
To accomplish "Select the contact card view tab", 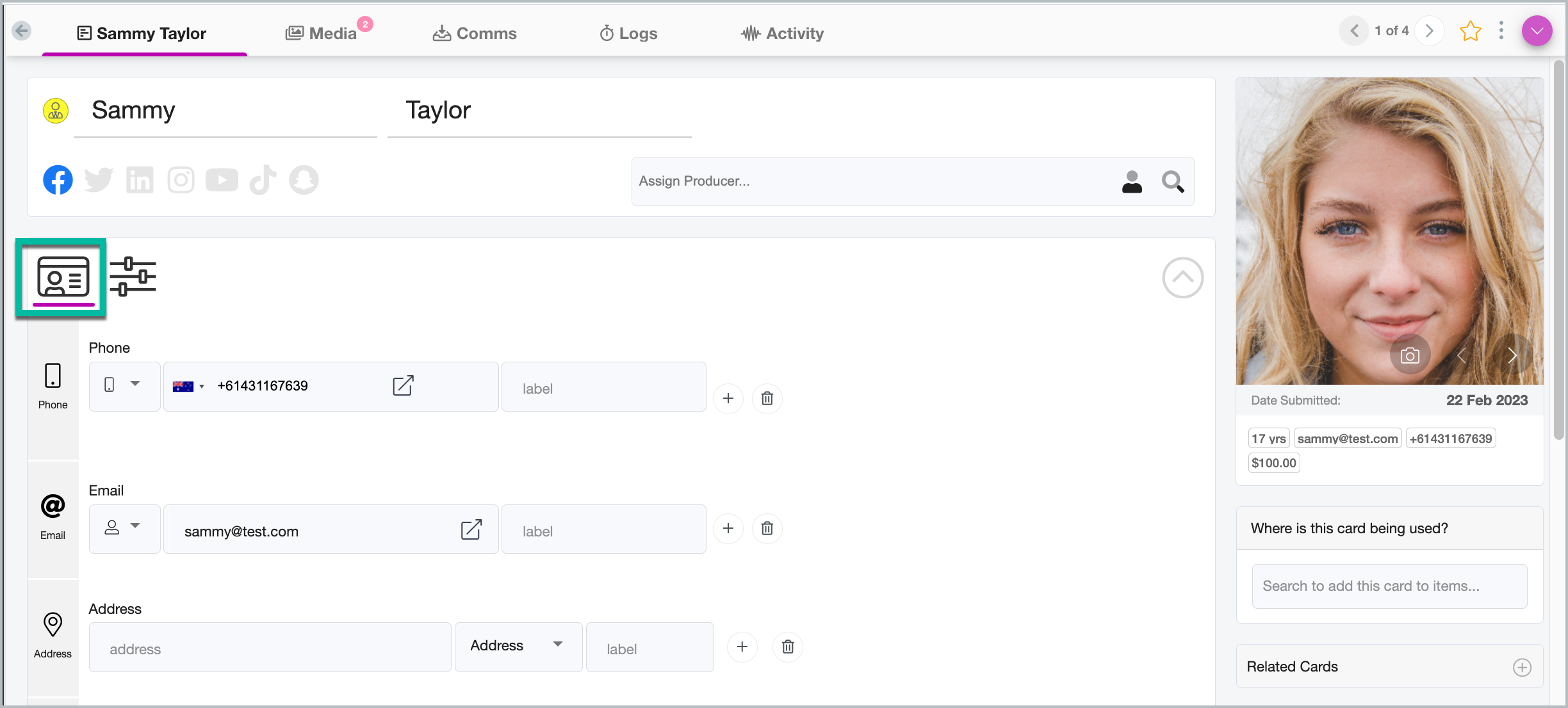I will [63, 278].
